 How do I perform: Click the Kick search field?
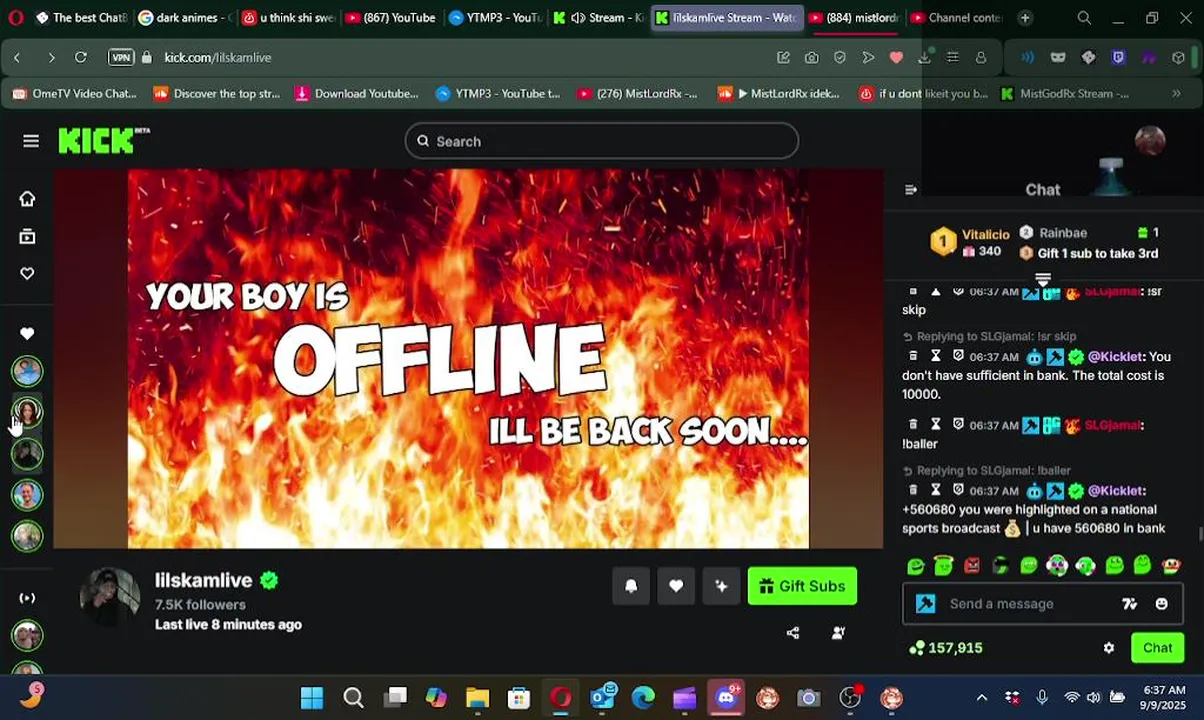[602, 141]
